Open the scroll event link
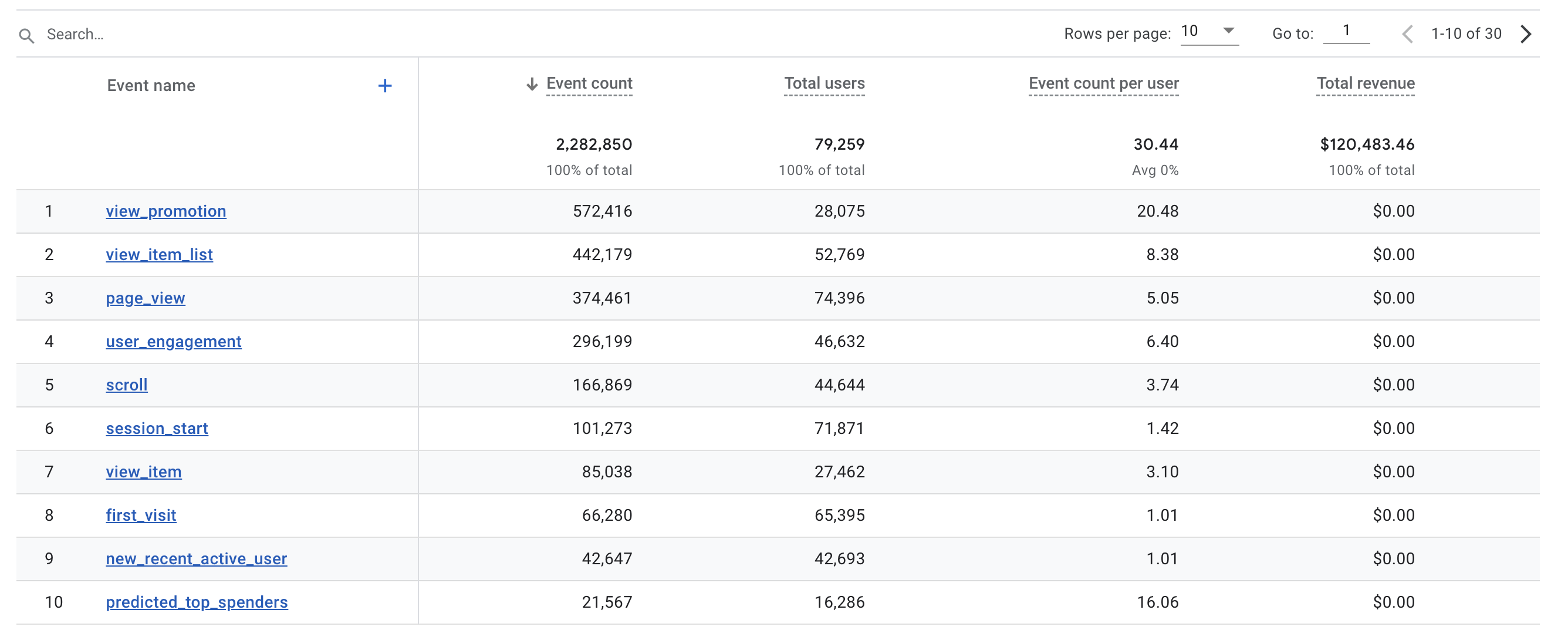The height and width of the screenshot is (640, 1568). [x=127, y=385]
